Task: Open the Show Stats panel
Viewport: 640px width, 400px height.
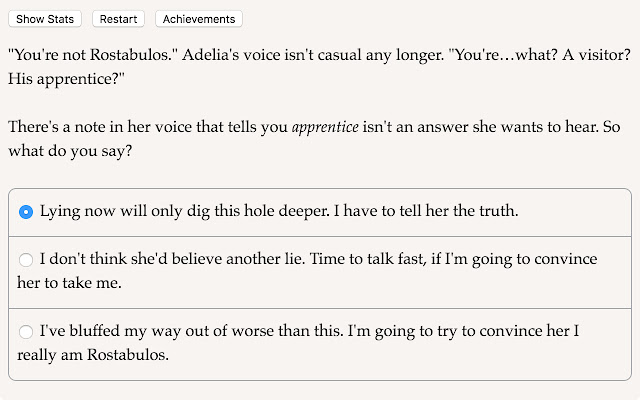Action: tap(45, 19)
